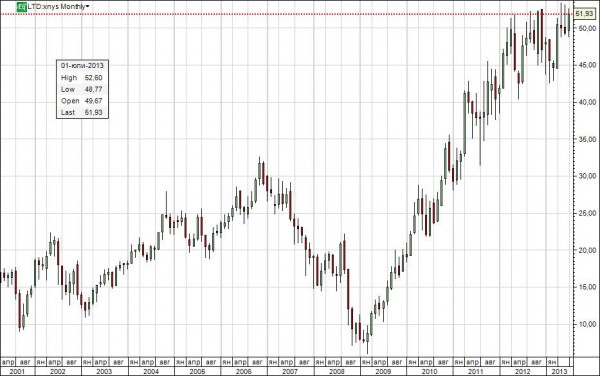This screenshot has width=600, height=376.
Task: Click the 2012 year label on the time axis
Action: click(x=522, y=371)
